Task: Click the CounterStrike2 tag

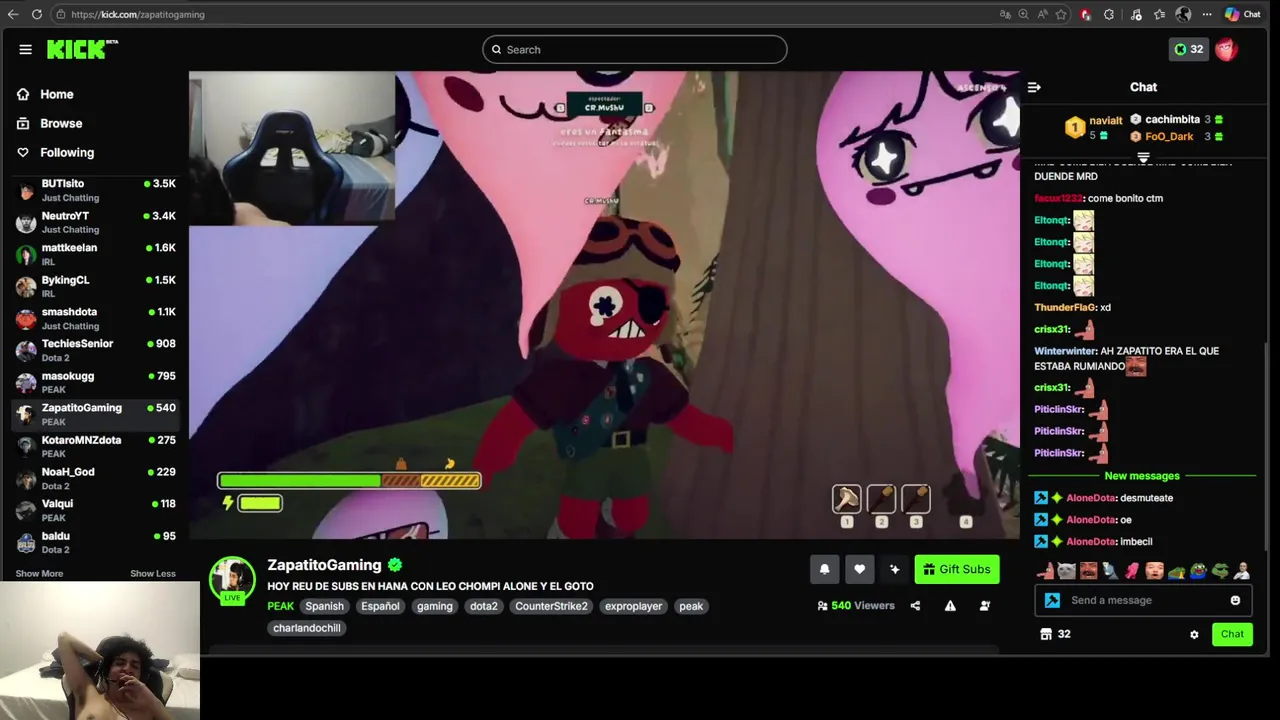Action: [551, 606]
